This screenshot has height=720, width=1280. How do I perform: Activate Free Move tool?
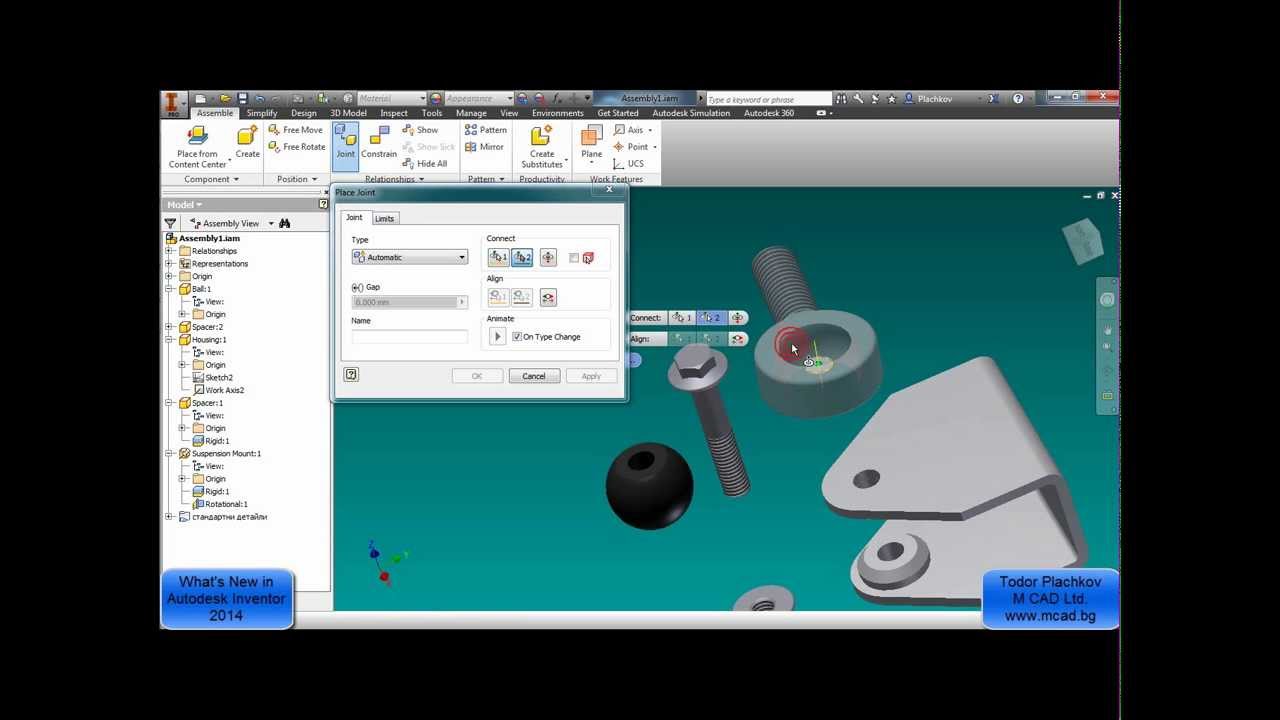pos(295,130)
